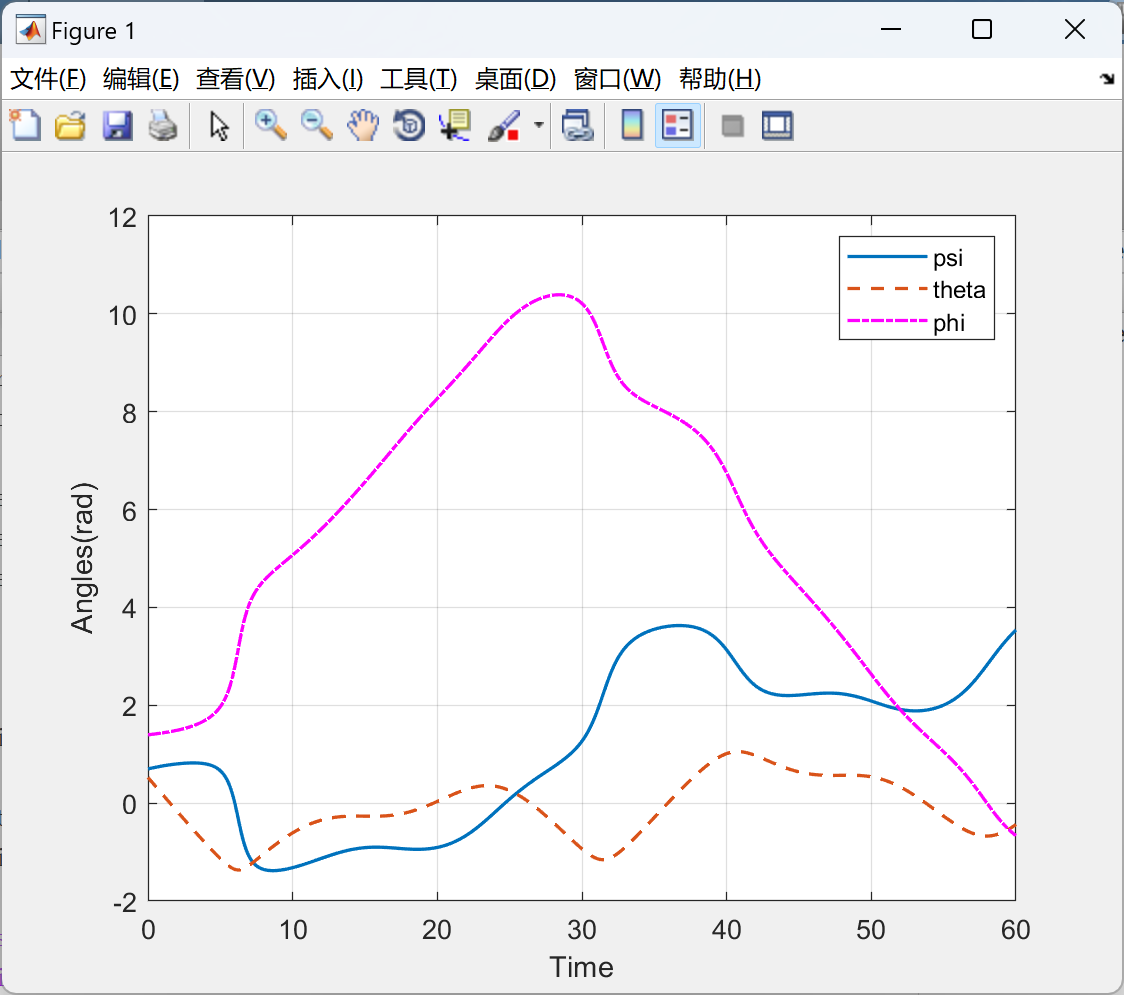Hide plot tools with the gray square icon
Screen dimensions: 1124x995
tap(732, 126)
